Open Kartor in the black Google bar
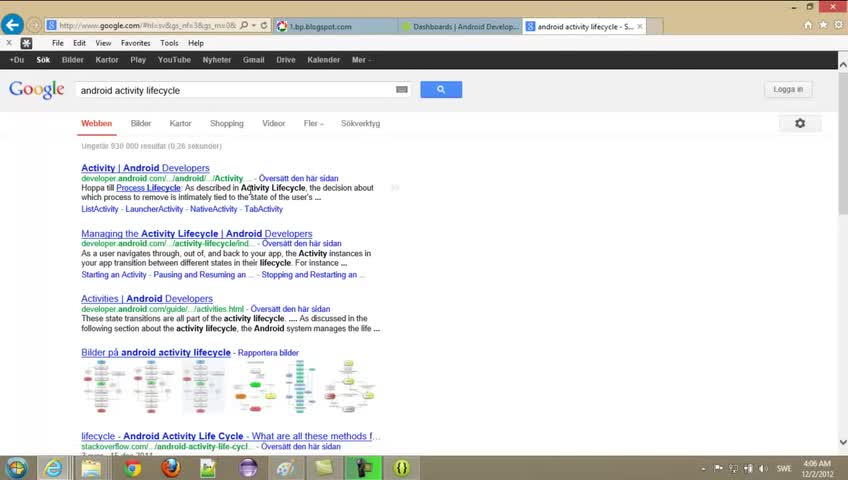This screenshot has height=480, width=848. coord(107,60)
